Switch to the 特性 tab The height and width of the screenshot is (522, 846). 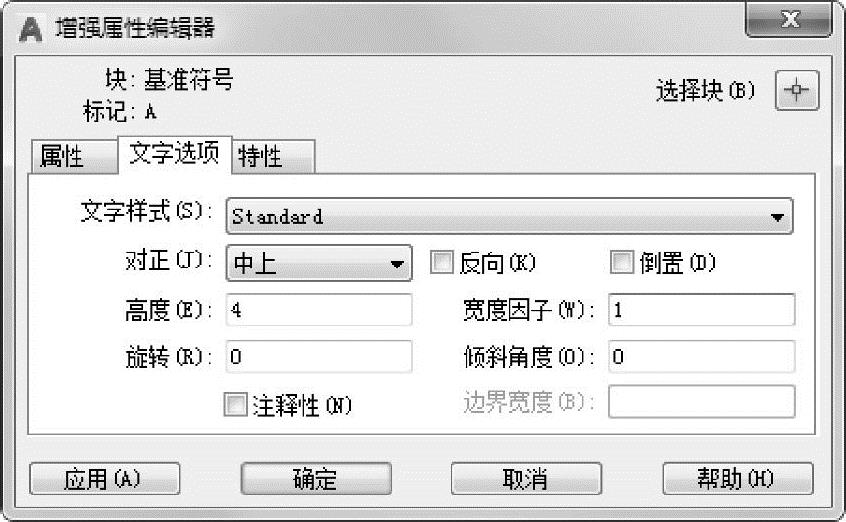(261, 157)
